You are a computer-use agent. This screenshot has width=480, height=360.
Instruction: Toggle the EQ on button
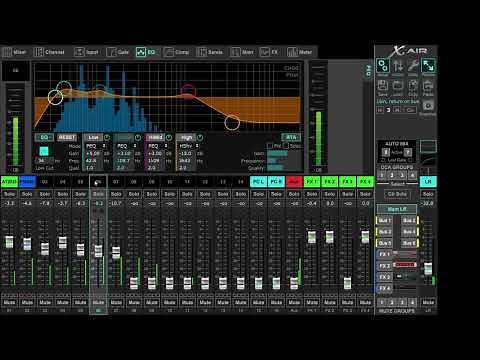coord(44,137)
